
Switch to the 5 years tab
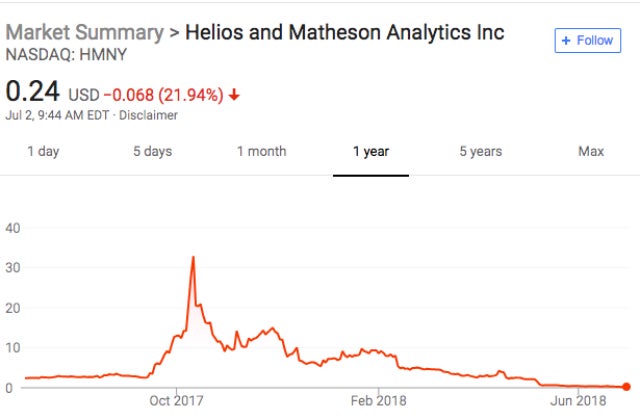(x=480, y=152)
